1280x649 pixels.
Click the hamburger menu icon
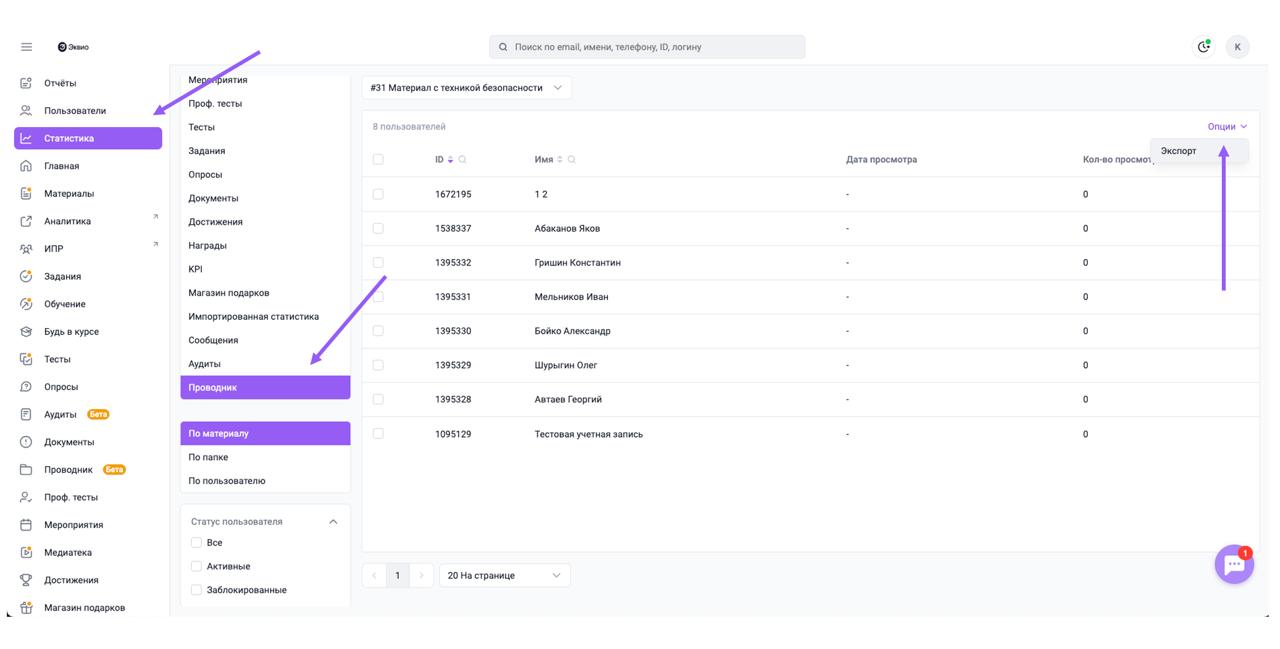26,47
